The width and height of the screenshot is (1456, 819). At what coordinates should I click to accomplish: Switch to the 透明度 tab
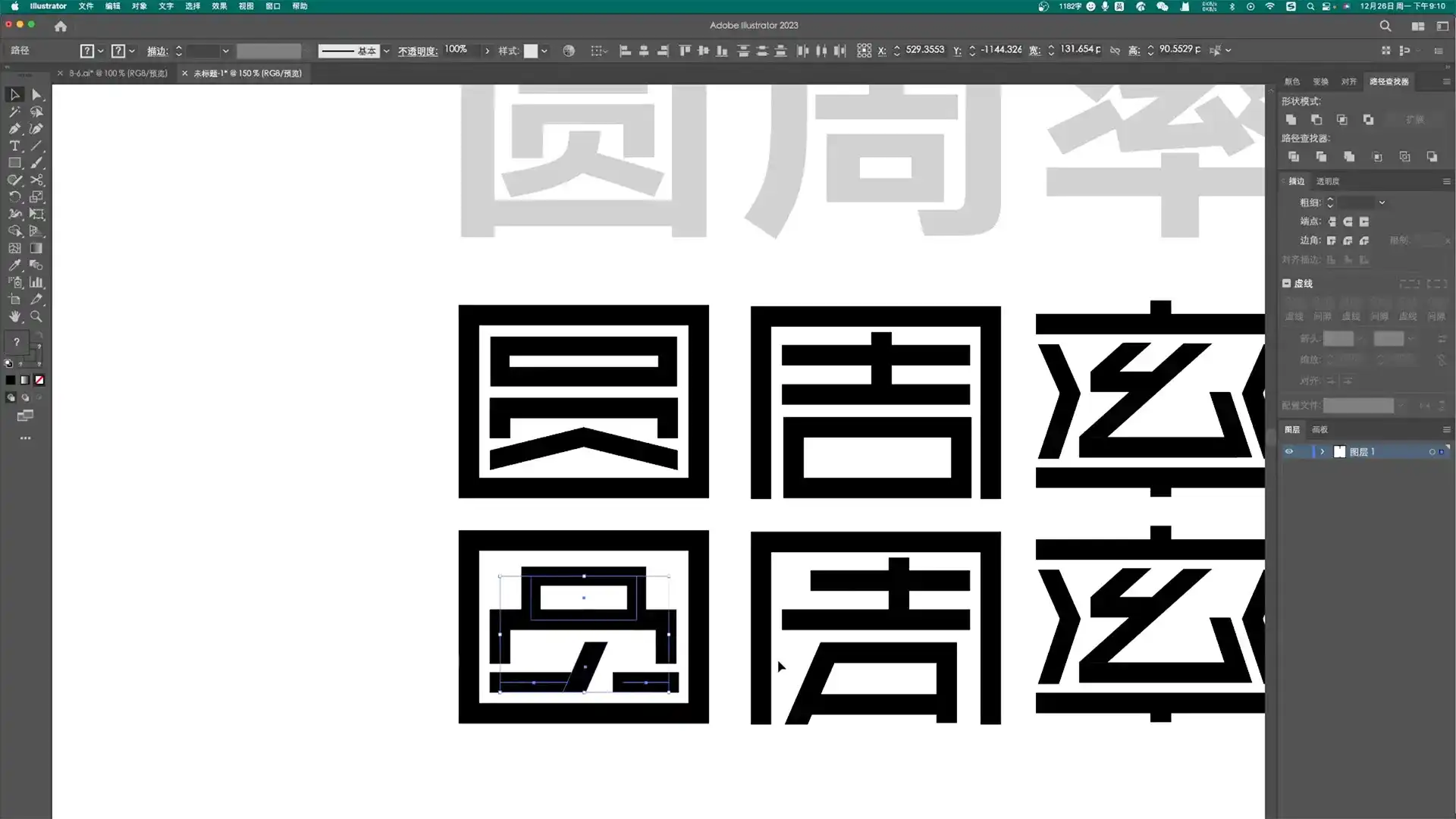coord(1329,181)
